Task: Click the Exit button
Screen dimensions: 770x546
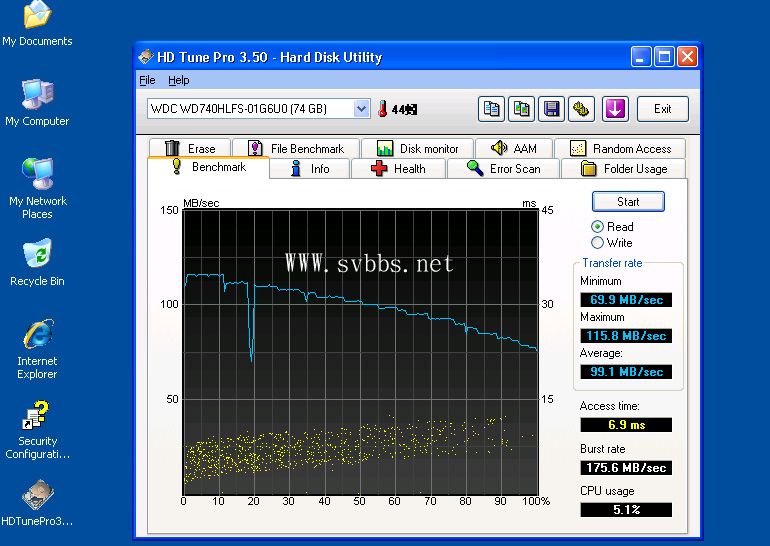Action: point(662,109)
